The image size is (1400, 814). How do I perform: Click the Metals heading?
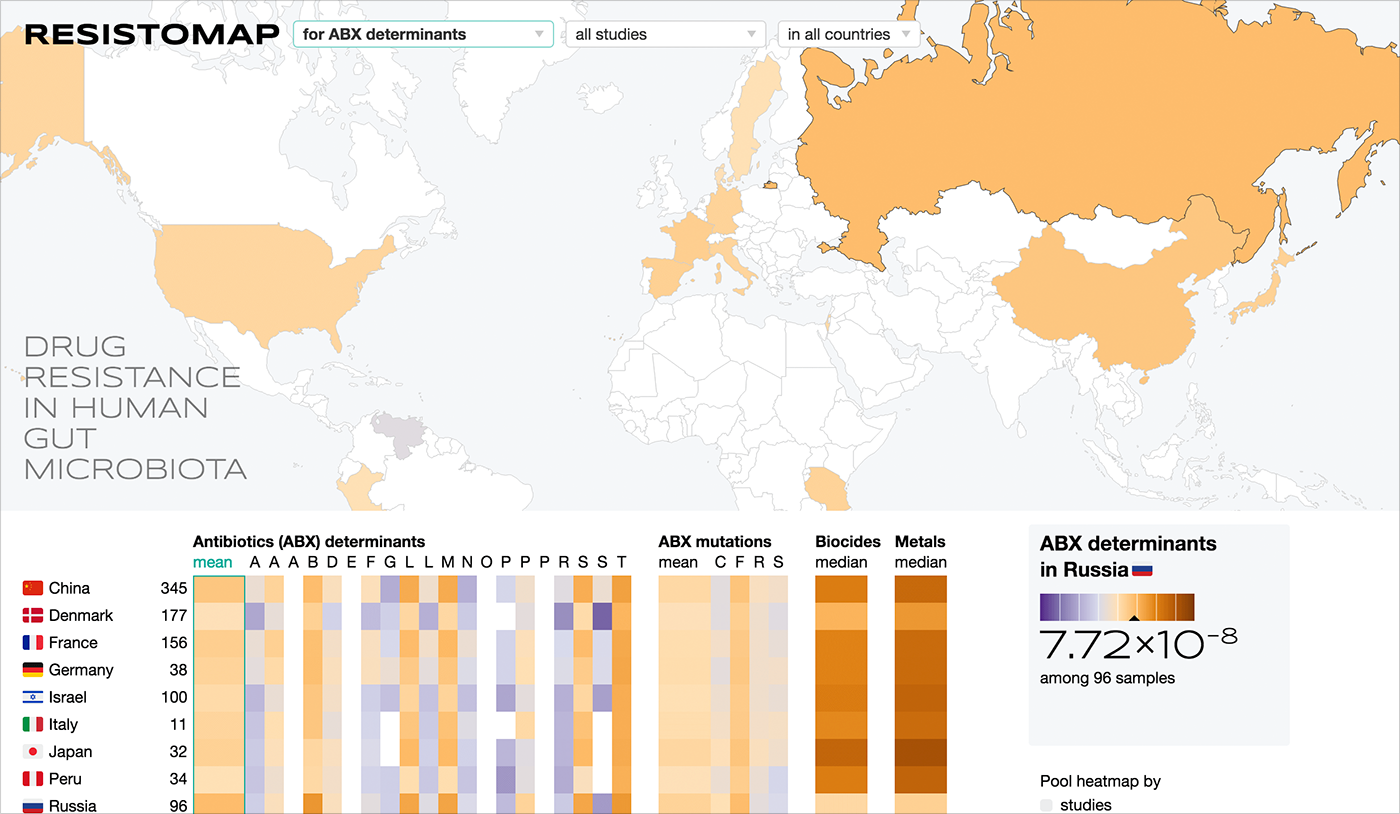click(920, 542)
